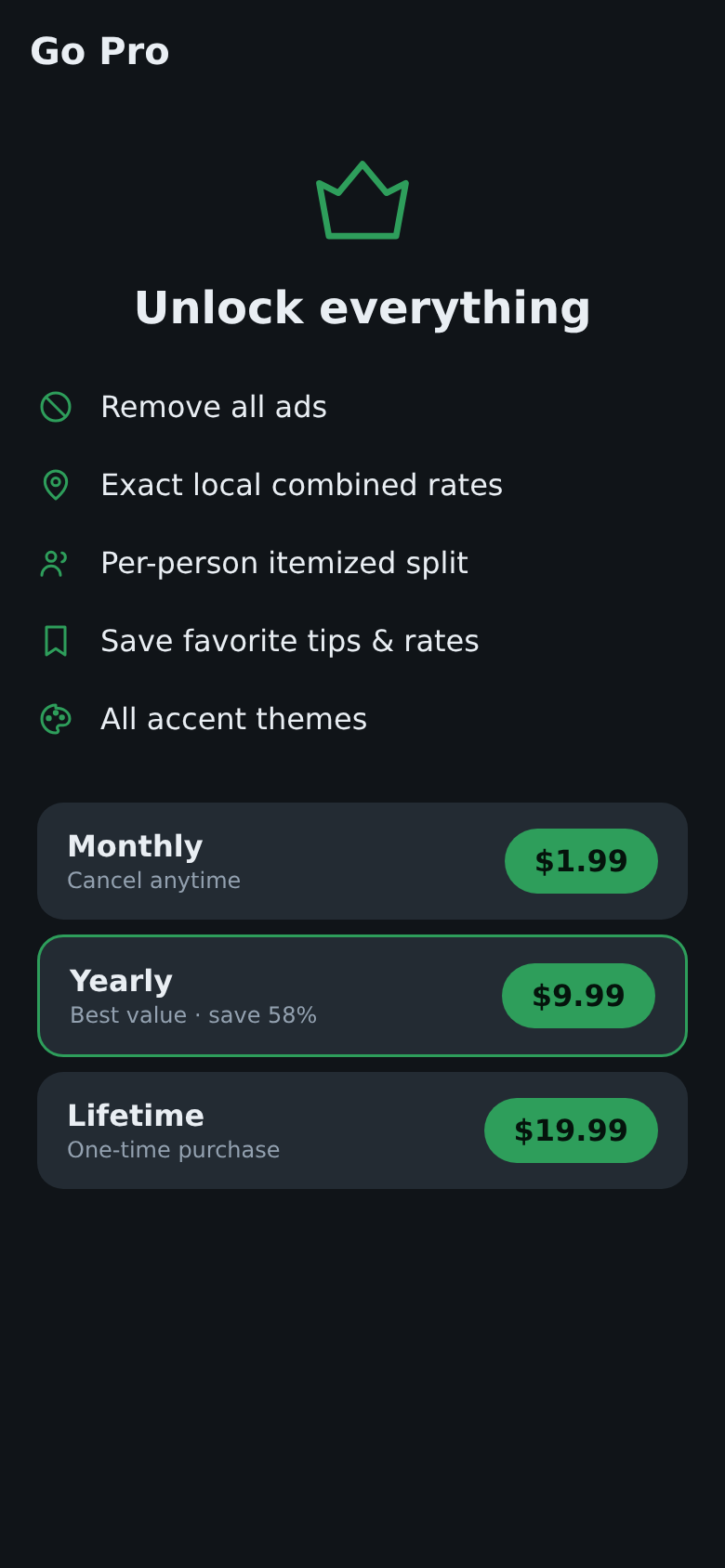Click Per-person itemized split text
Image resolution: width=725 pixels, height=1568 pixels.
point(284,563)
